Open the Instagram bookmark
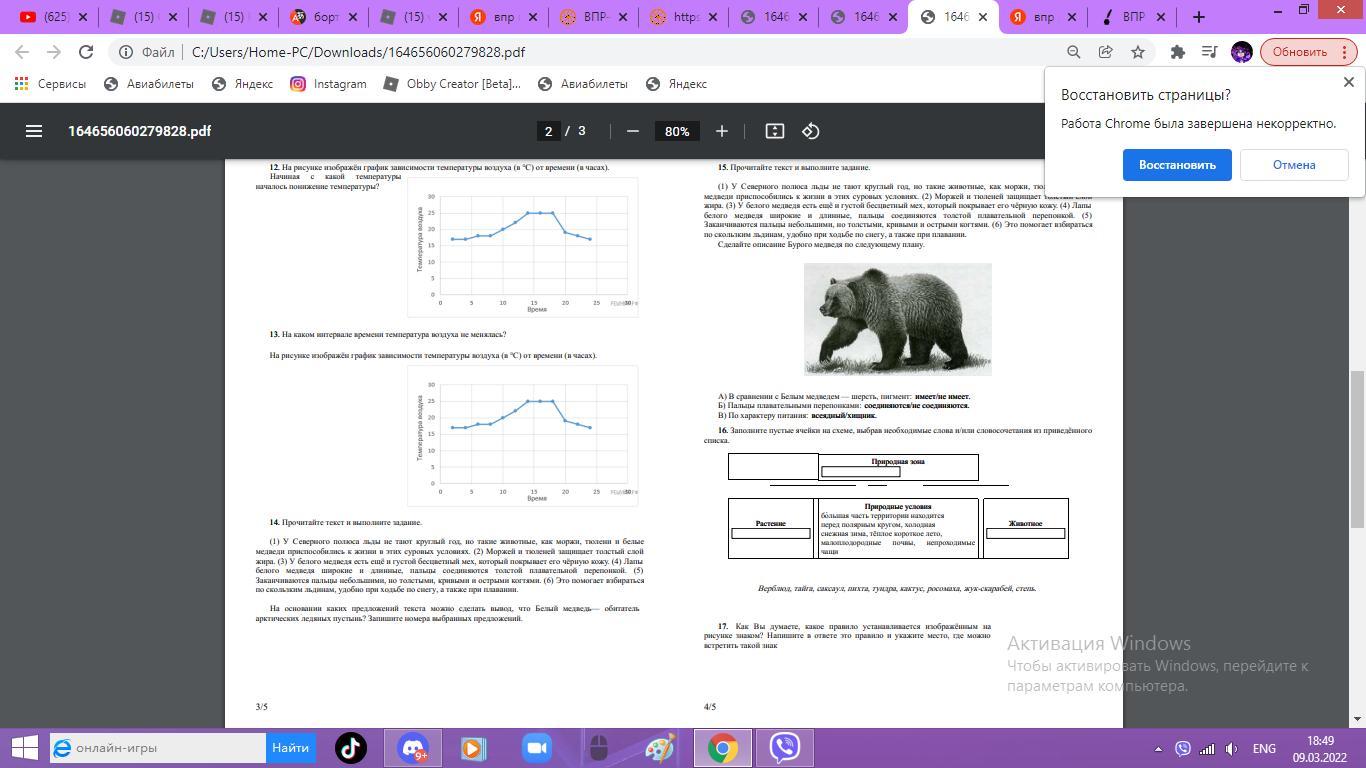1366x768 pixels. point(329,84)
